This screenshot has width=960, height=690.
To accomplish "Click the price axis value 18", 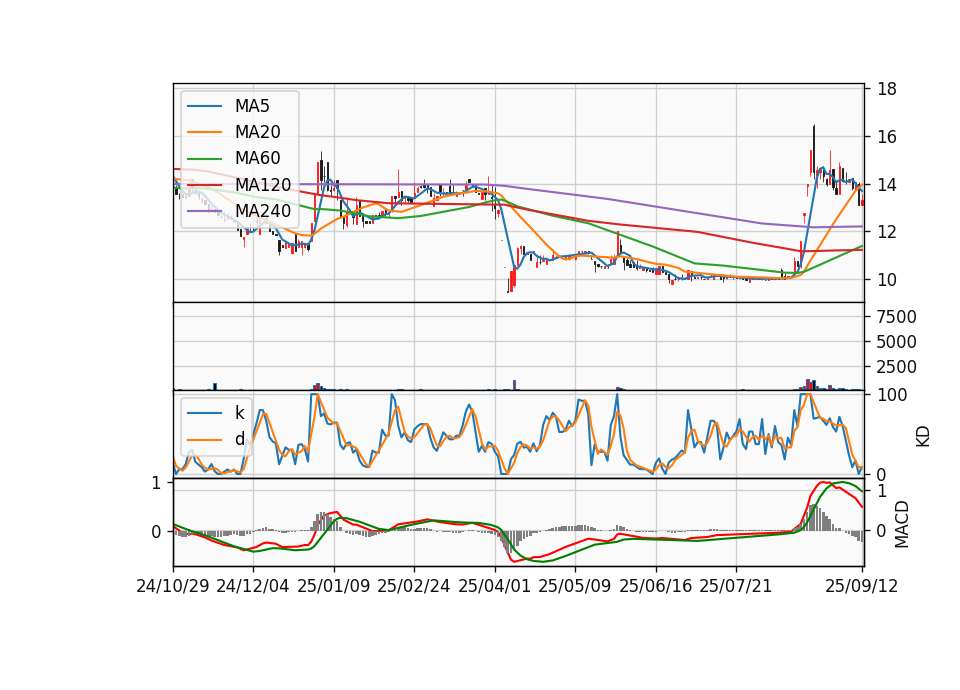I will click(x=887, y=89).
